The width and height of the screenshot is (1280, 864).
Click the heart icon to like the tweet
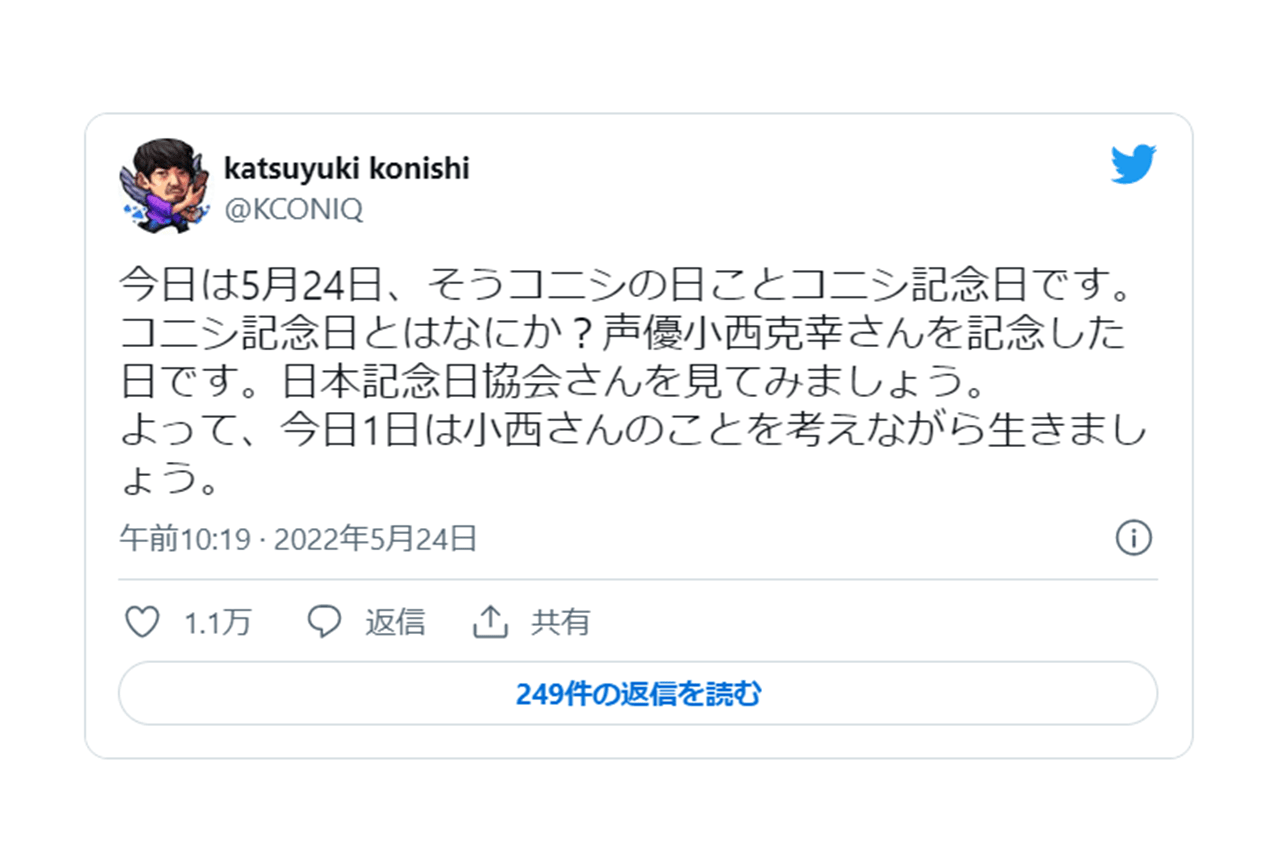pos(144,621)
